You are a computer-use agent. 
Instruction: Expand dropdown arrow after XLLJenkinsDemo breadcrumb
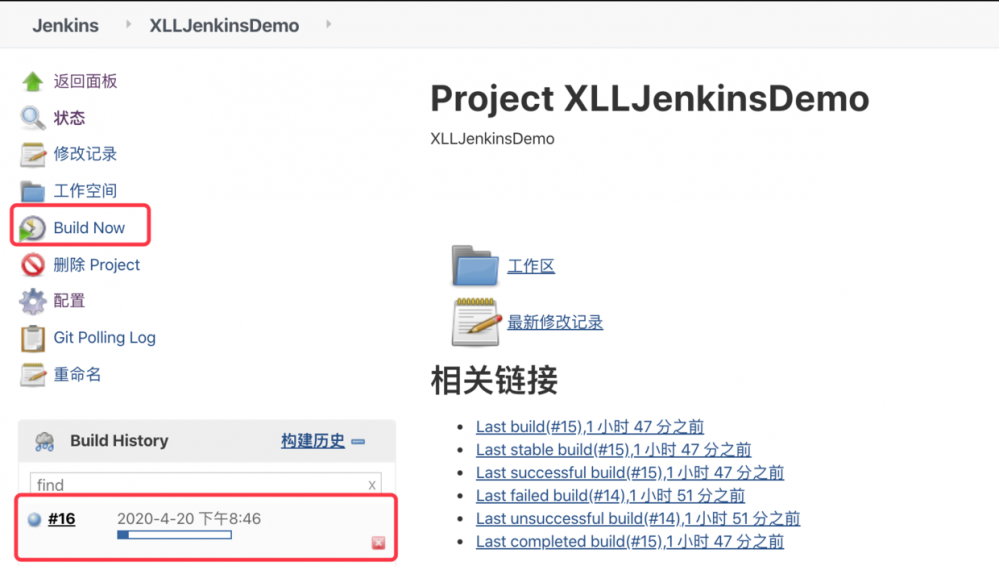point(329,24)
